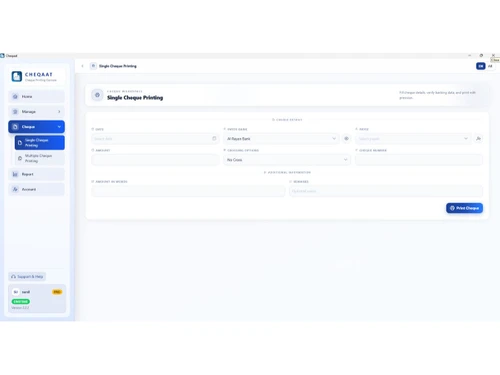Open the Payee select dropdown
500x375 pixels.
pyautogui.click(x=413, y=139)
